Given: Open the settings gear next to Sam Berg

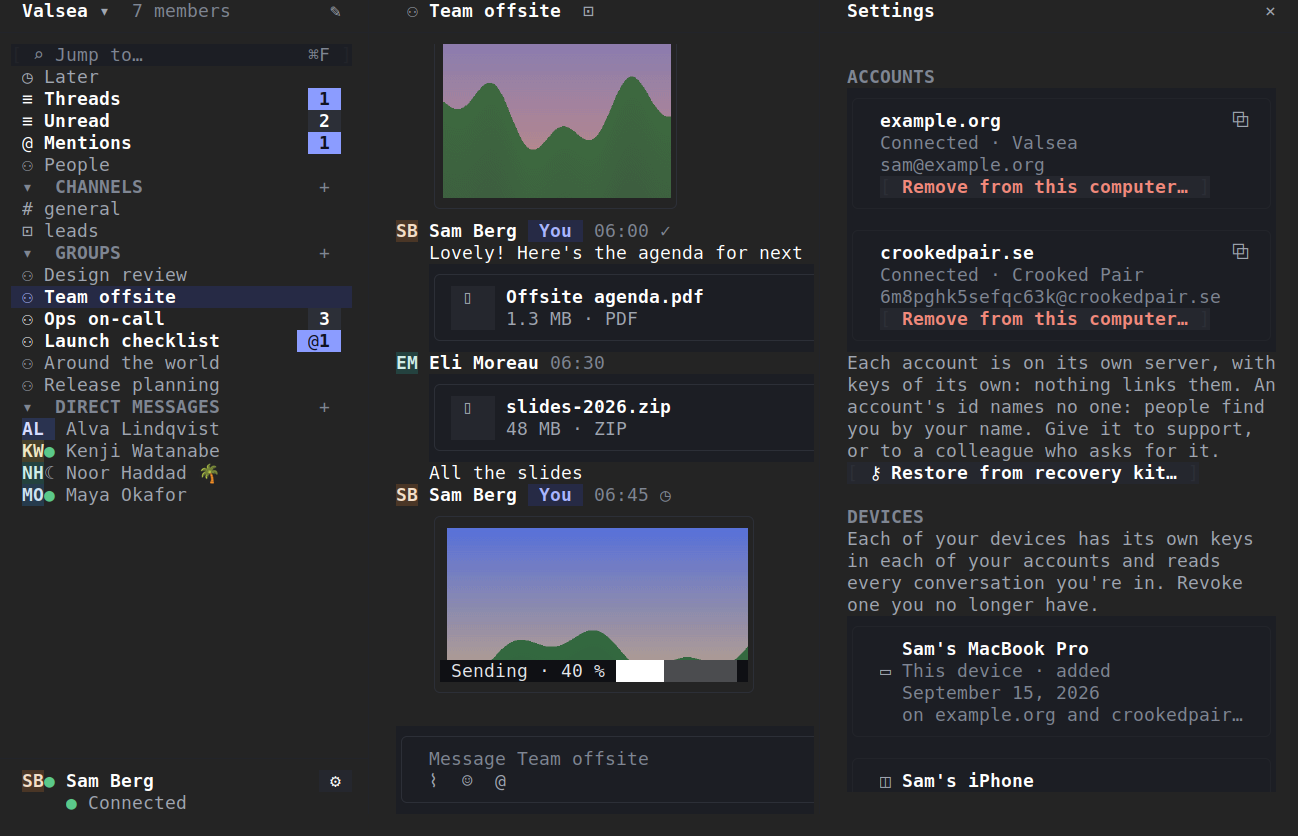Looking at the screenshot, I should click(x=335, y=781).
